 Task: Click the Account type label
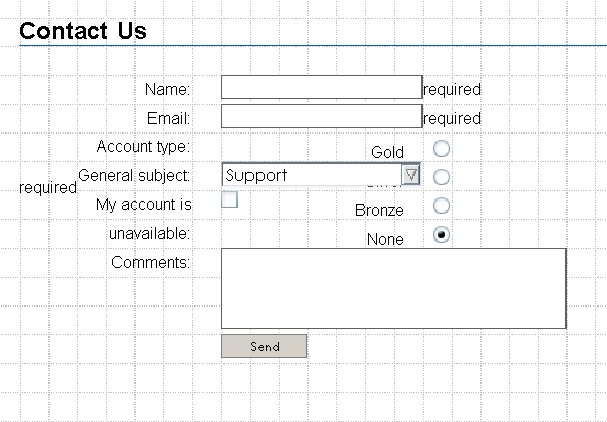pos(143,147)
